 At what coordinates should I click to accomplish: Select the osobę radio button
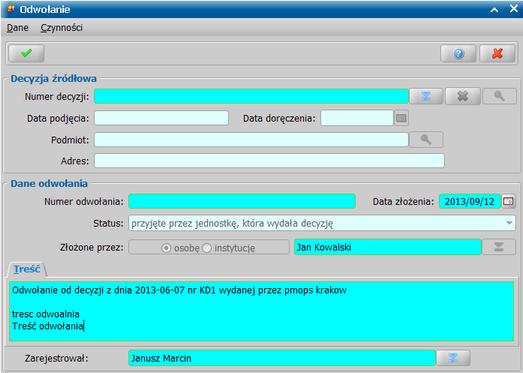click(166, 248)
